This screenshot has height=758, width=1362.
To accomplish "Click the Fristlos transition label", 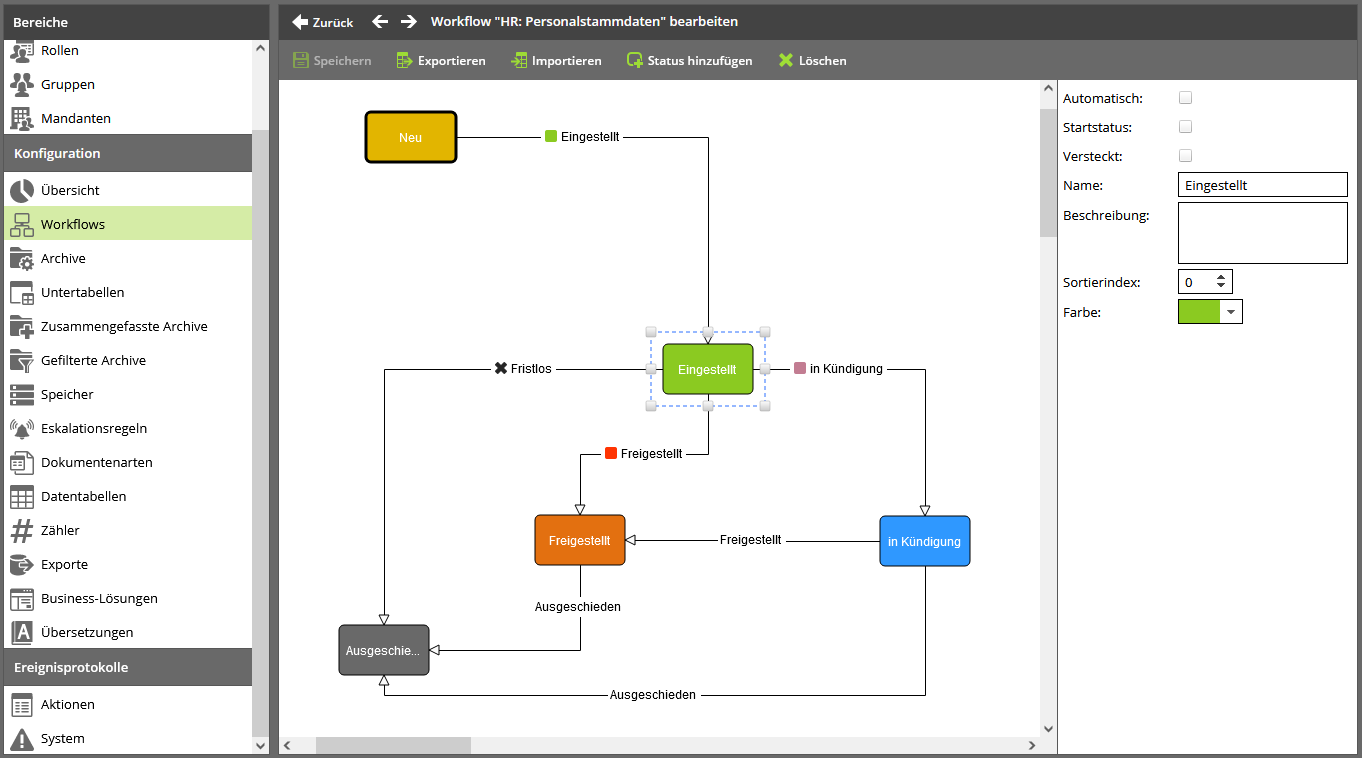I will point(531,368).
